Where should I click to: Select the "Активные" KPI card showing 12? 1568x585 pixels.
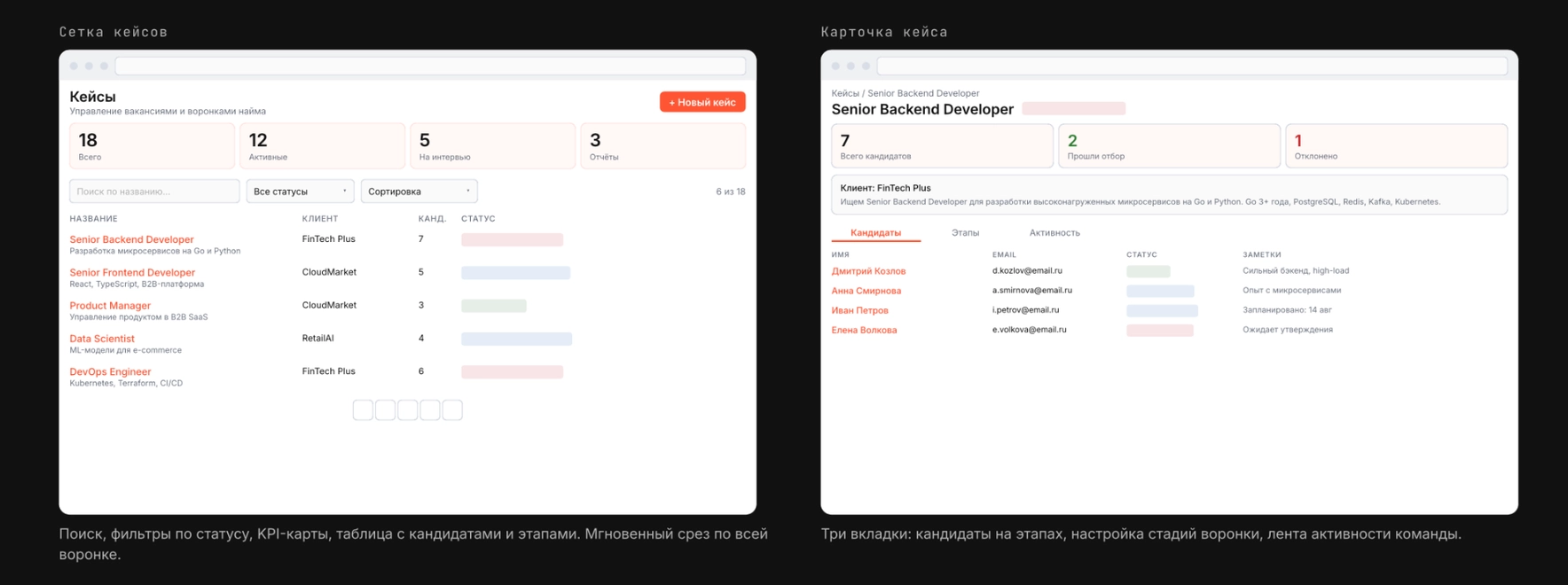(x=322, y=146)
